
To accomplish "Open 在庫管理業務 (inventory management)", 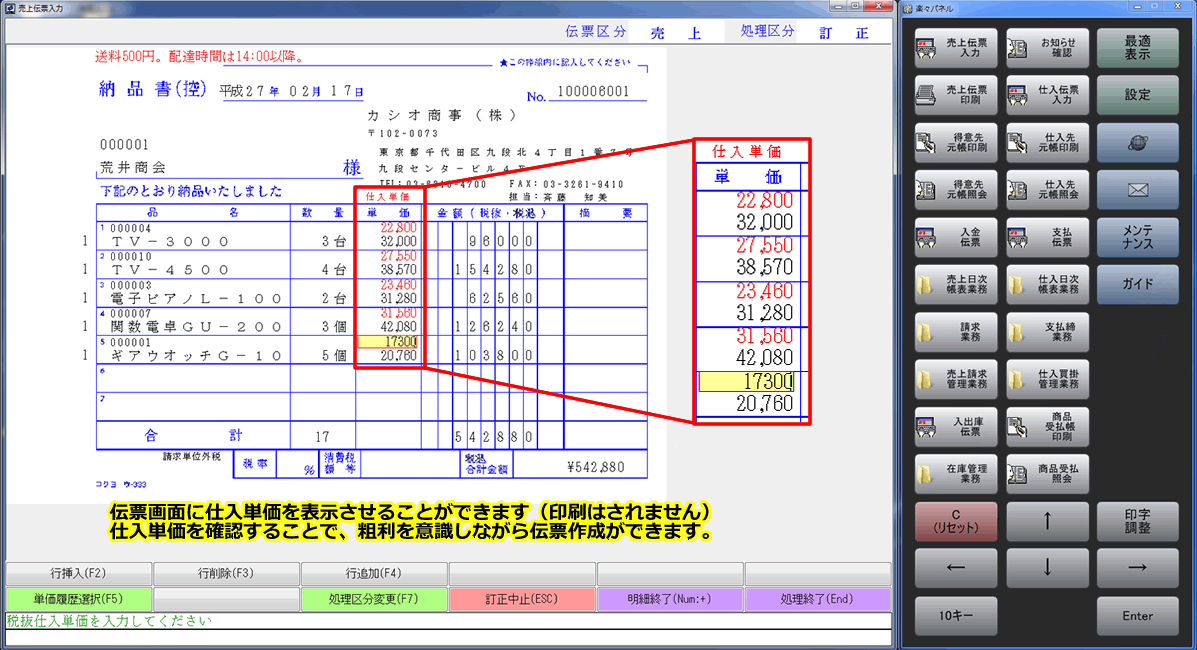I will (x=955, y=473).
